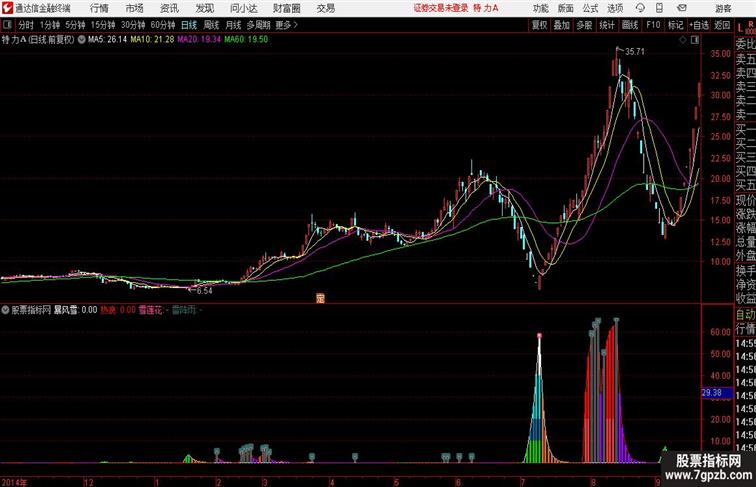The image size is (756, 487).
Task: Select the 日线 daily period tab
Action: tap(189, 25)
